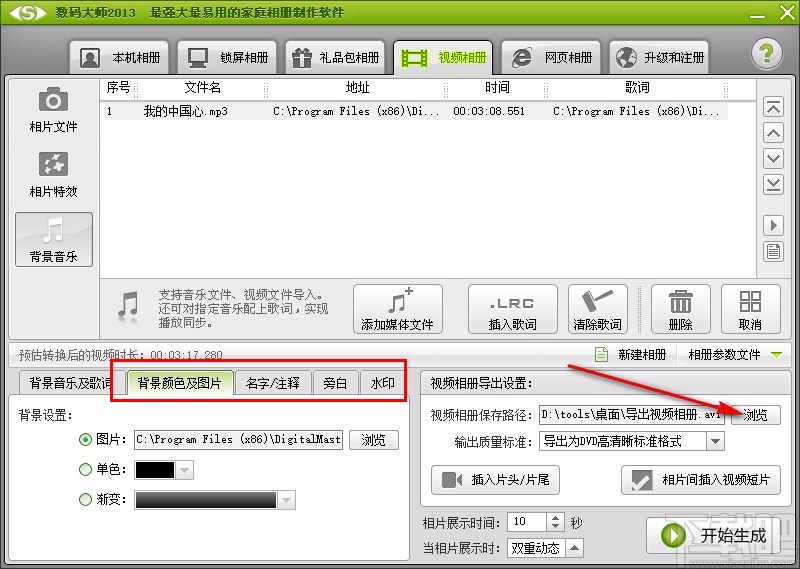This screenshot has width=800, height=569.
Task: Click the 时间 column header
Action: pos(497,88)
